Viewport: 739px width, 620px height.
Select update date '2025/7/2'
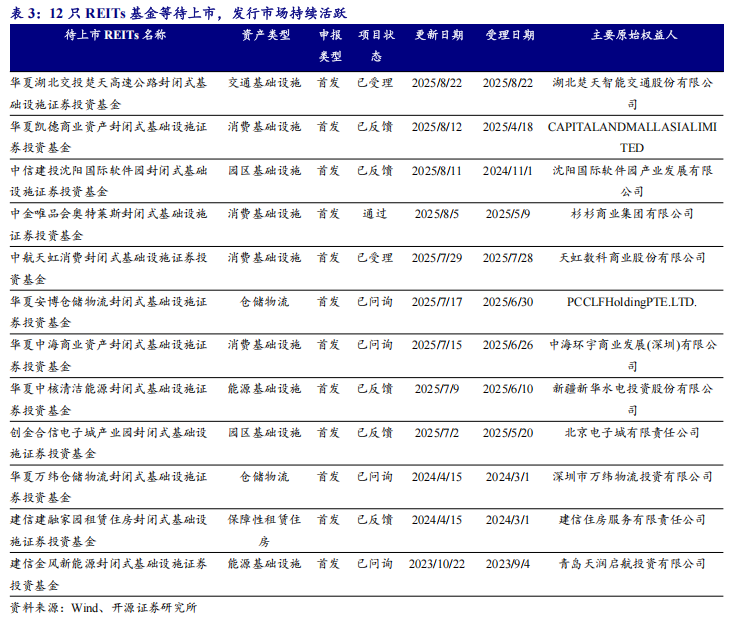(x=437, y=432)
